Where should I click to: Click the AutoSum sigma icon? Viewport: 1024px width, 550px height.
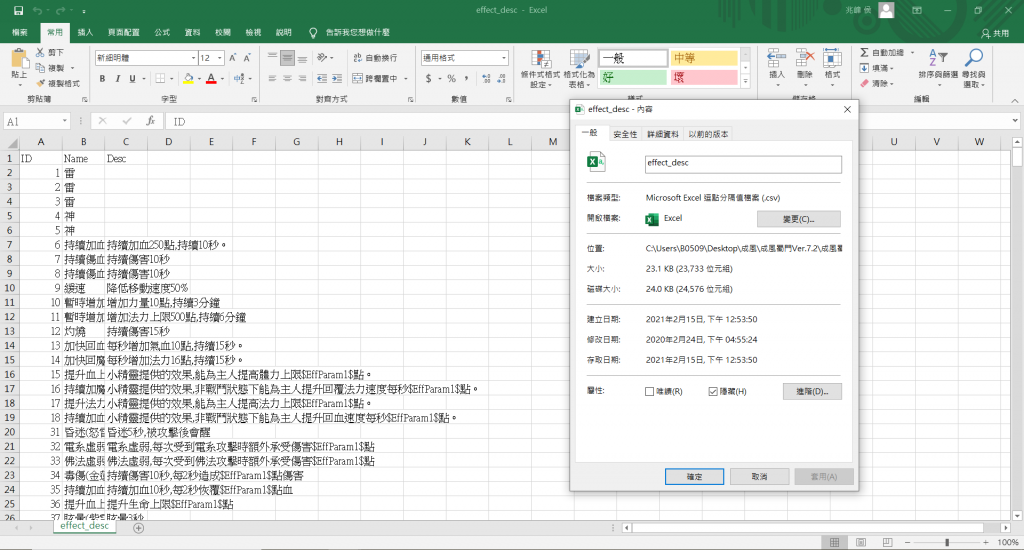[x=865, y=52]
